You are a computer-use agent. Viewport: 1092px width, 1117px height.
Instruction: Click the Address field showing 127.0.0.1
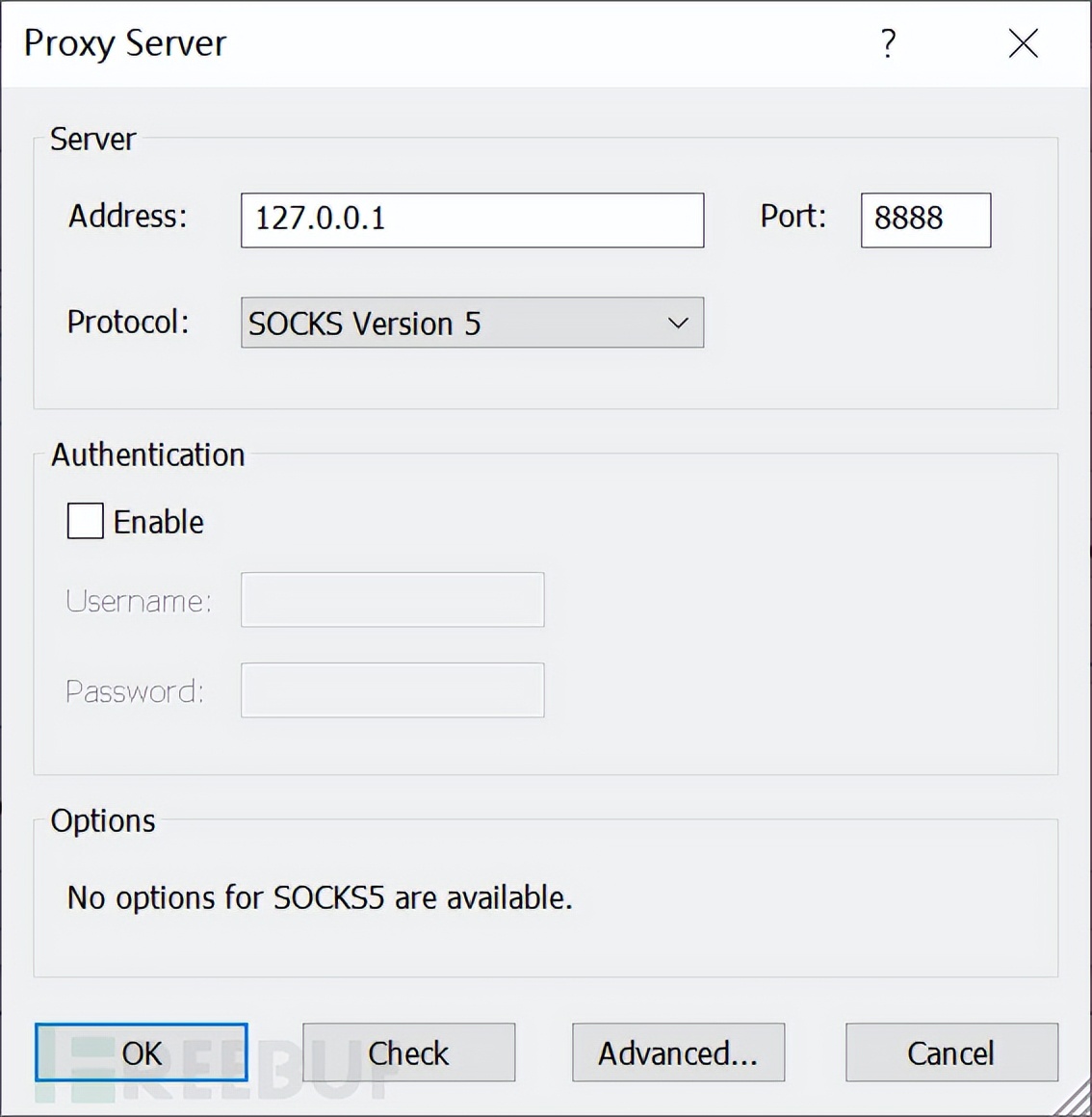[x=472, y=221]
